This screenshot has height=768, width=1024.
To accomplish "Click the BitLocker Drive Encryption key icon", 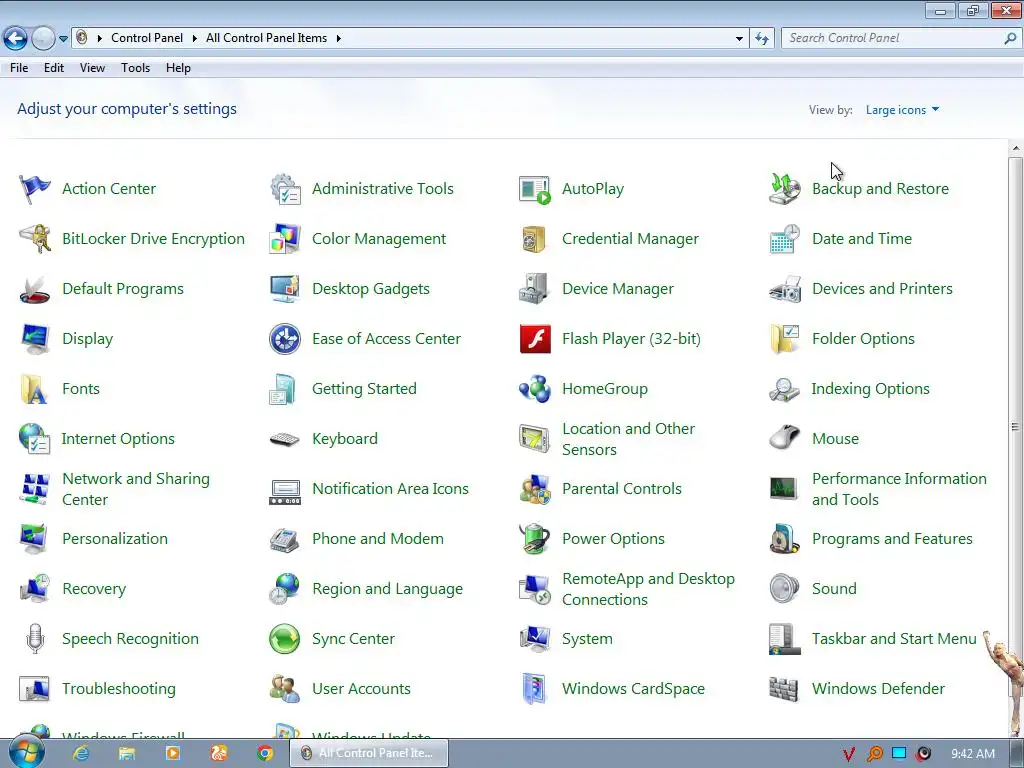I will [35, 239].
